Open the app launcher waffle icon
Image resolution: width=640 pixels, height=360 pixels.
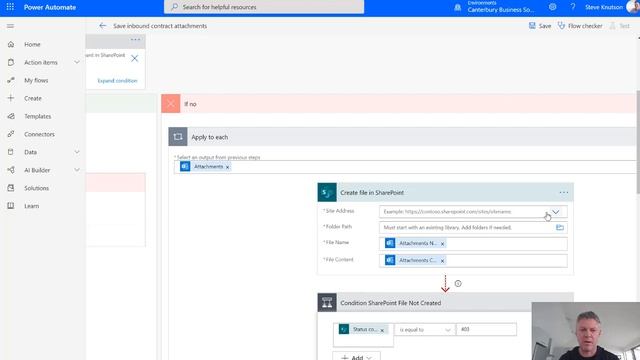click(x=10, y=7)
